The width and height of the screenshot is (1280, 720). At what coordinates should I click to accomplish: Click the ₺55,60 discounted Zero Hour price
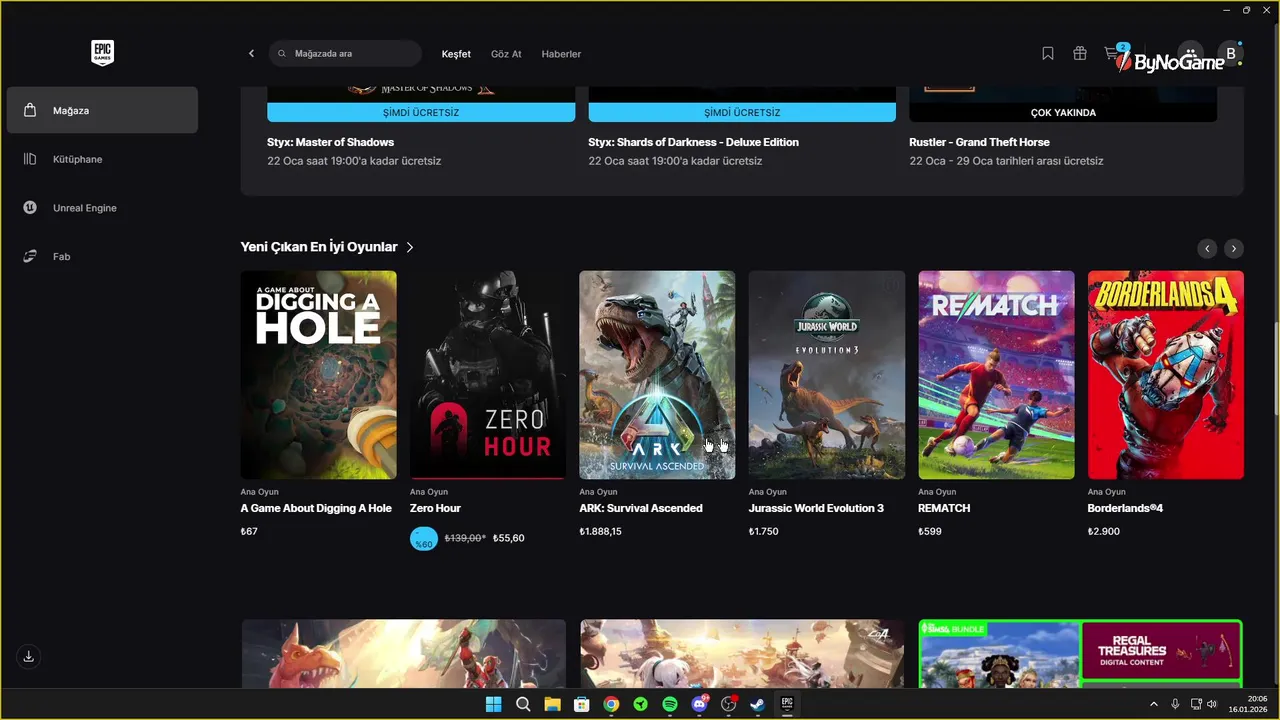pos(508,538)
